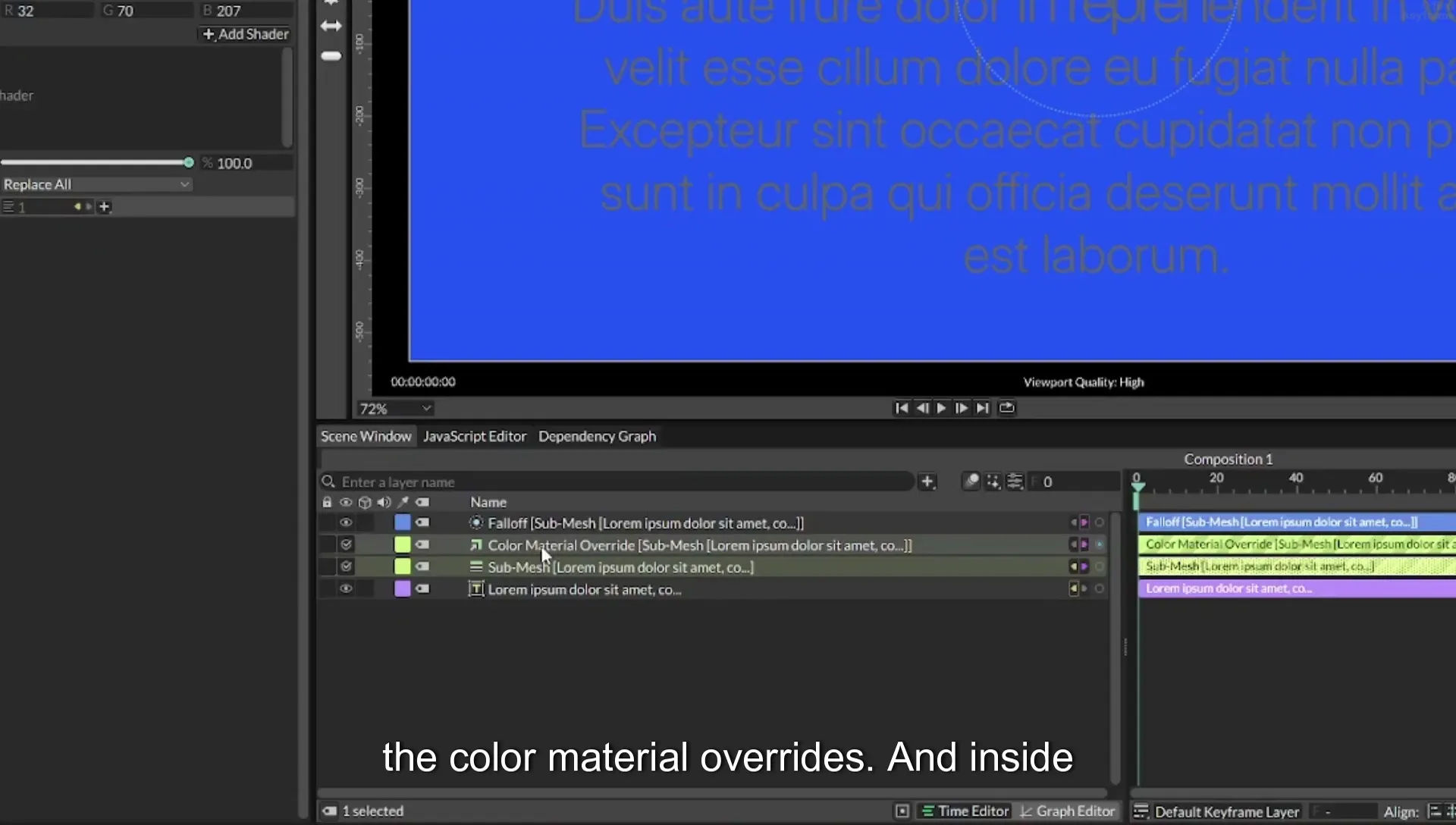Click the blue color swatch of Falloff layer
1456x825 pixels.
click(403, 522)
